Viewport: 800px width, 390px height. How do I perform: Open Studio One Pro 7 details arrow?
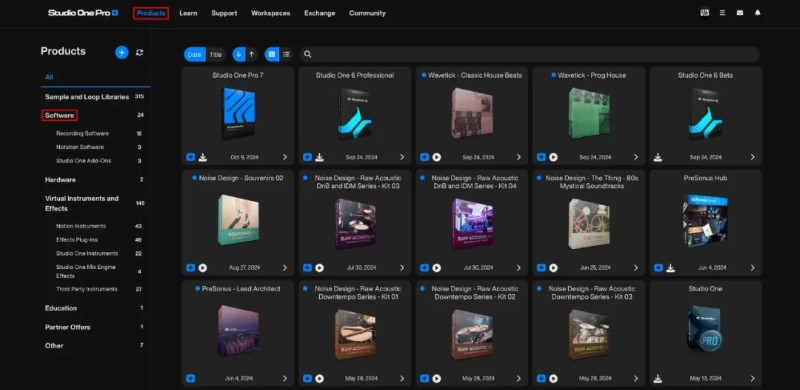tap(285, 157)
